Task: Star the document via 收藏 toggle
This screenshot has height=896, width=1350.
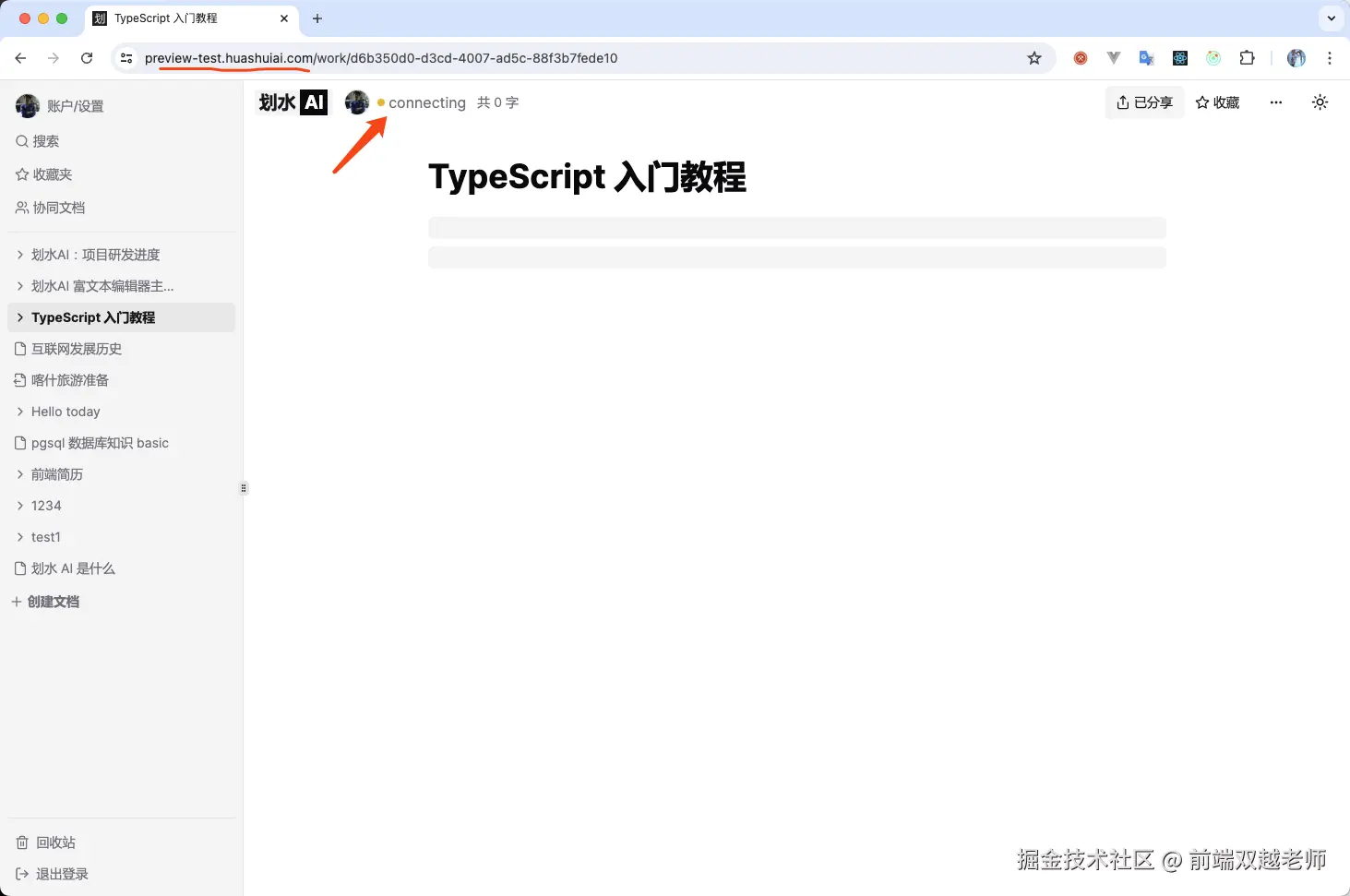Action: [1216, 102]
